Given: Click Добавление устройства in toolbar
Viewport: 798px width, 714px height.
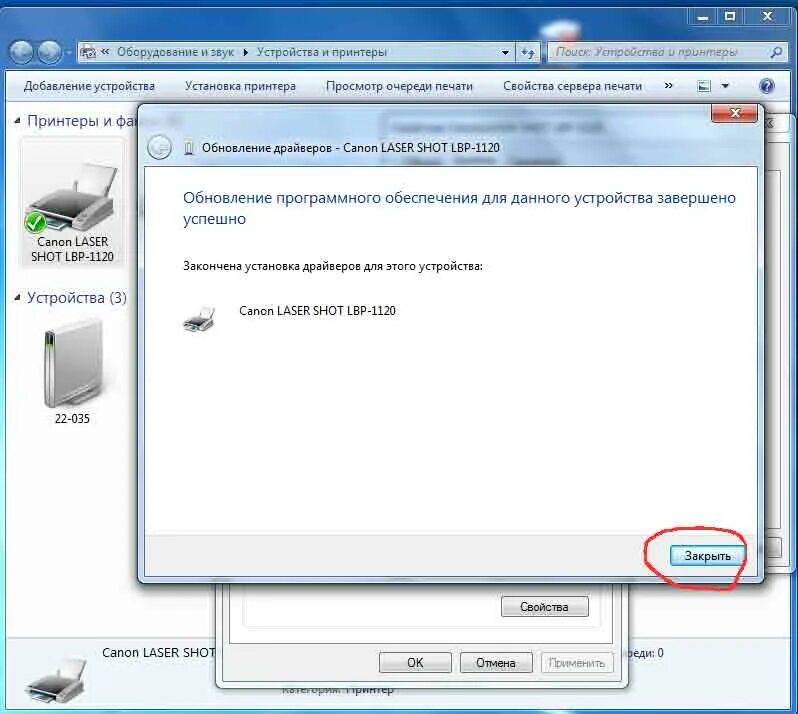Looking at the screenshot, I should pyautogui.click(x=89, y=86).
